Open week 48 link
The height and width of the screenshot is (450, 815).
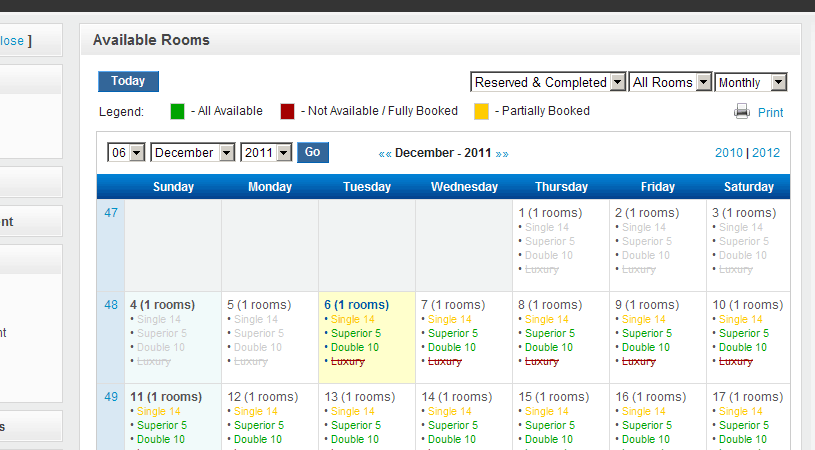pyautogui.click(x=111, y=305)
